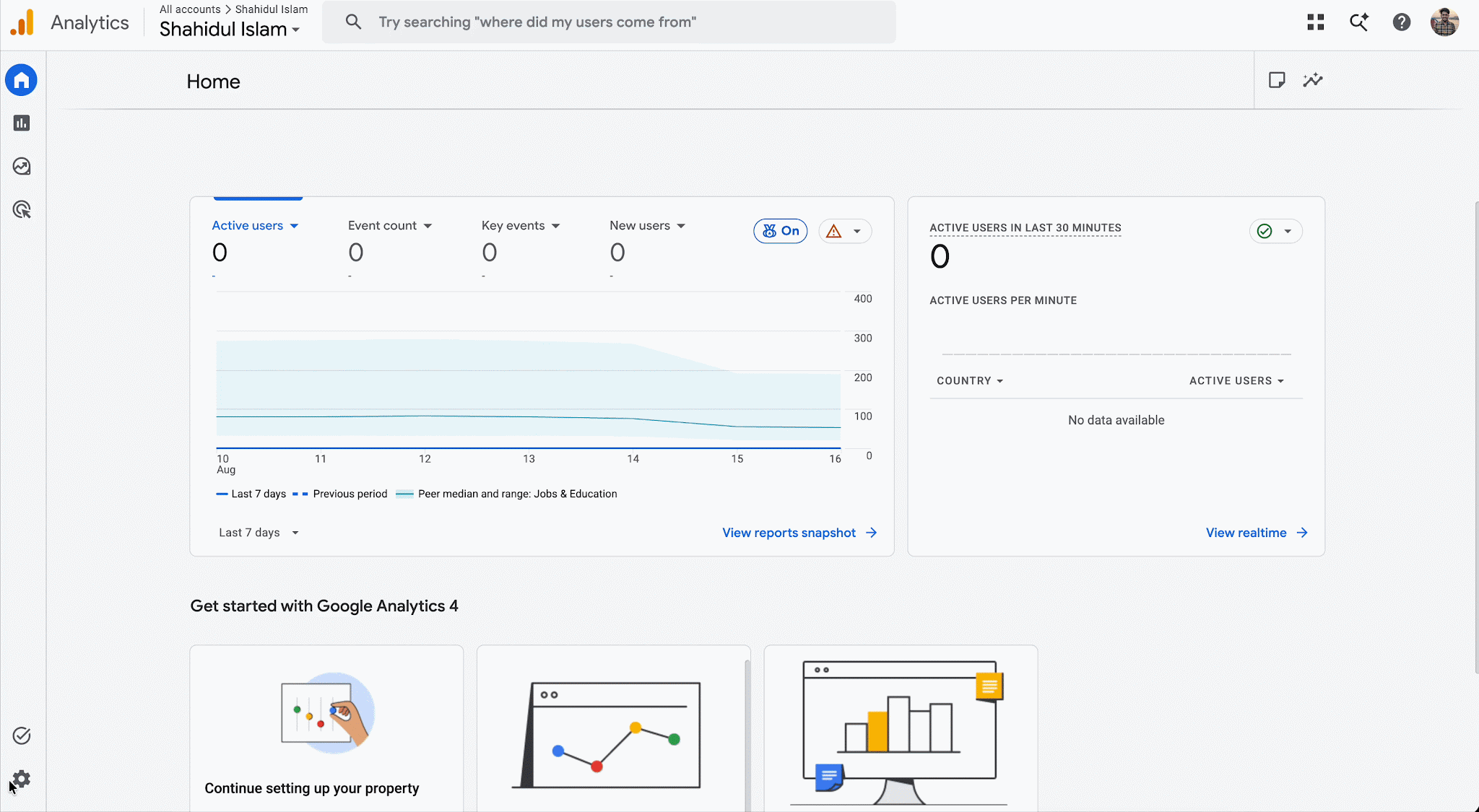Click the Home page heading
This screenshot has width=1479, height=812.
tap(213, 82)
